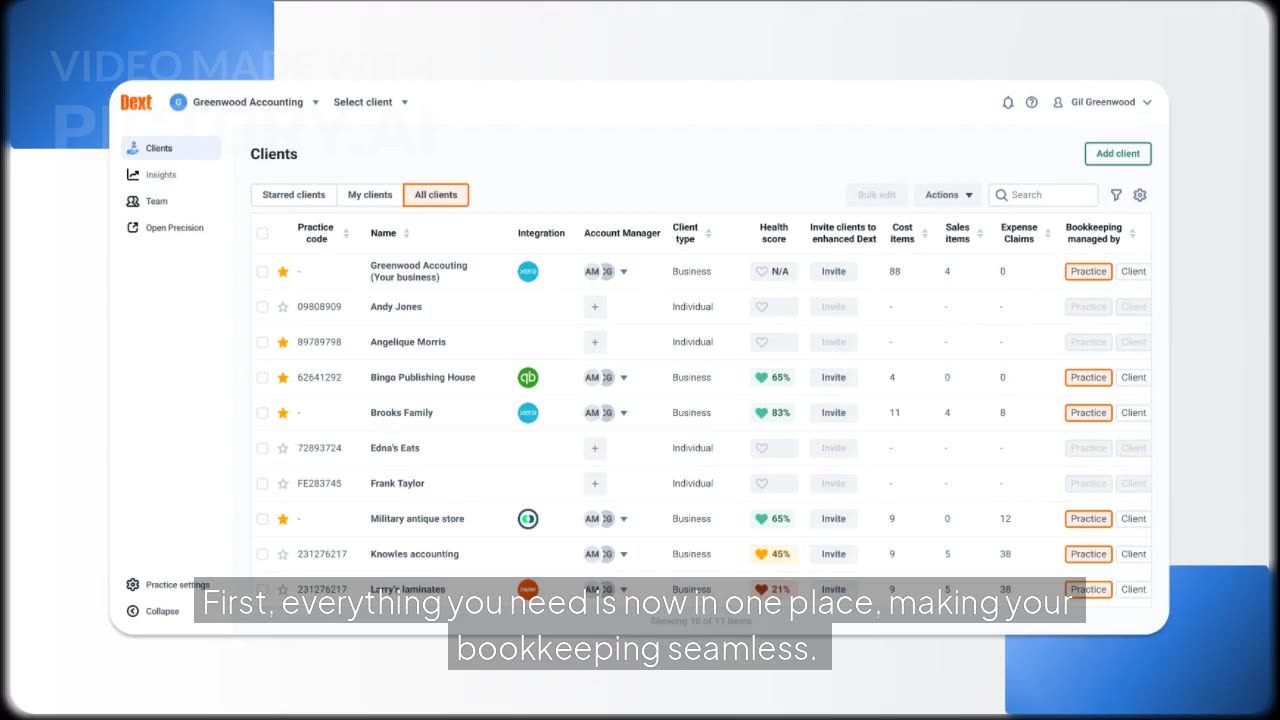
Task: Add account manager for Frank Taylor
Action: [x=595, y=483]
